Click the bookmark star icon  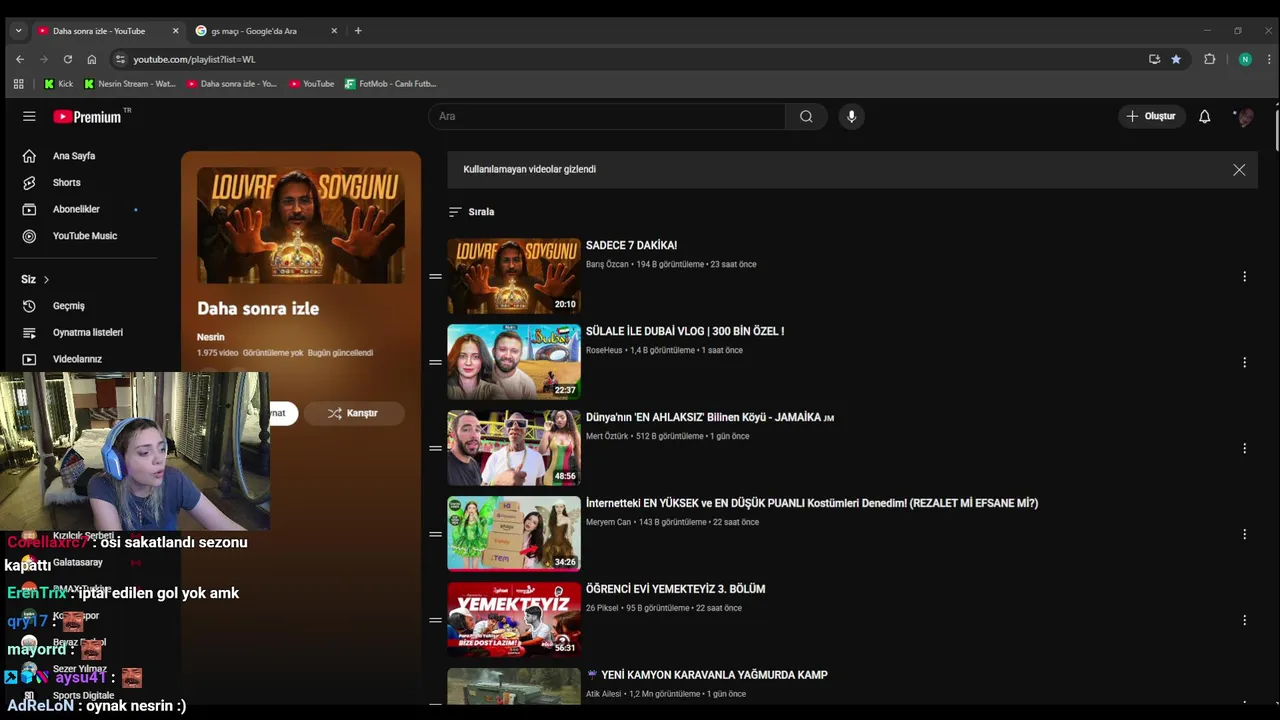point(1176,59)
